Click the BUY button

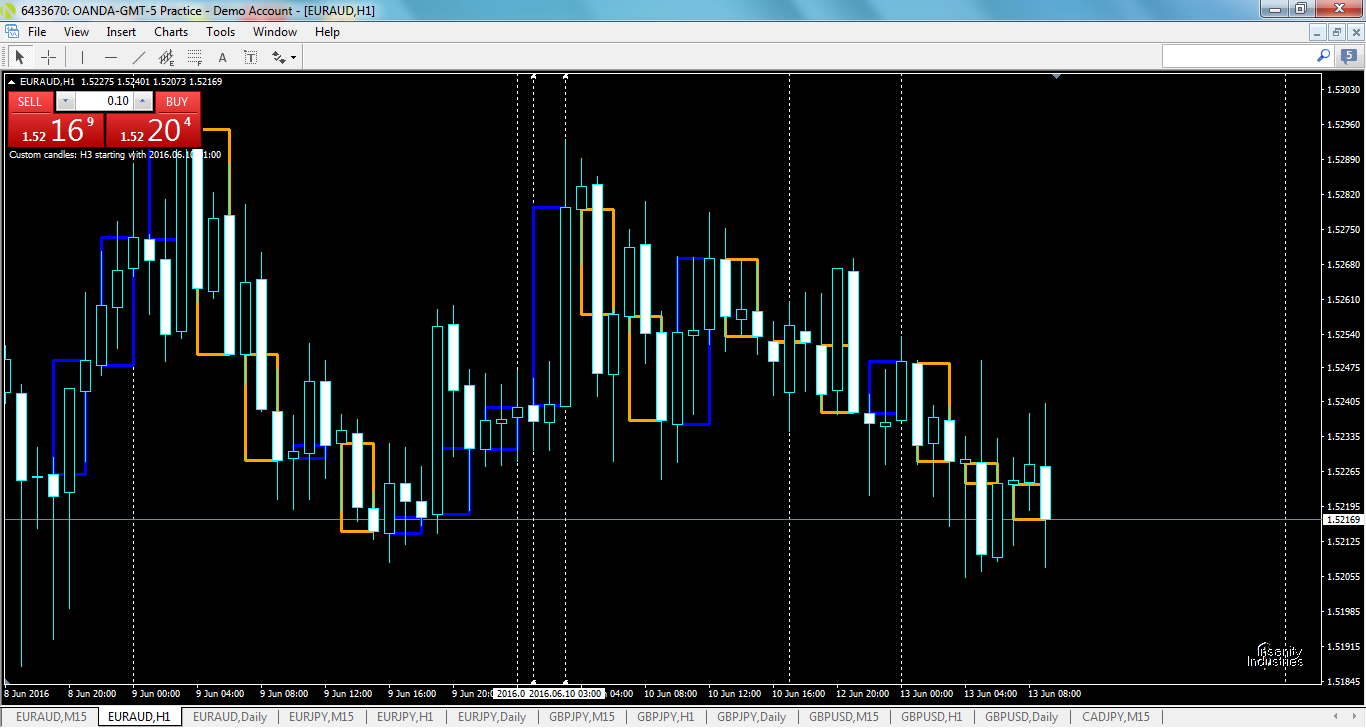coord(177,101)
